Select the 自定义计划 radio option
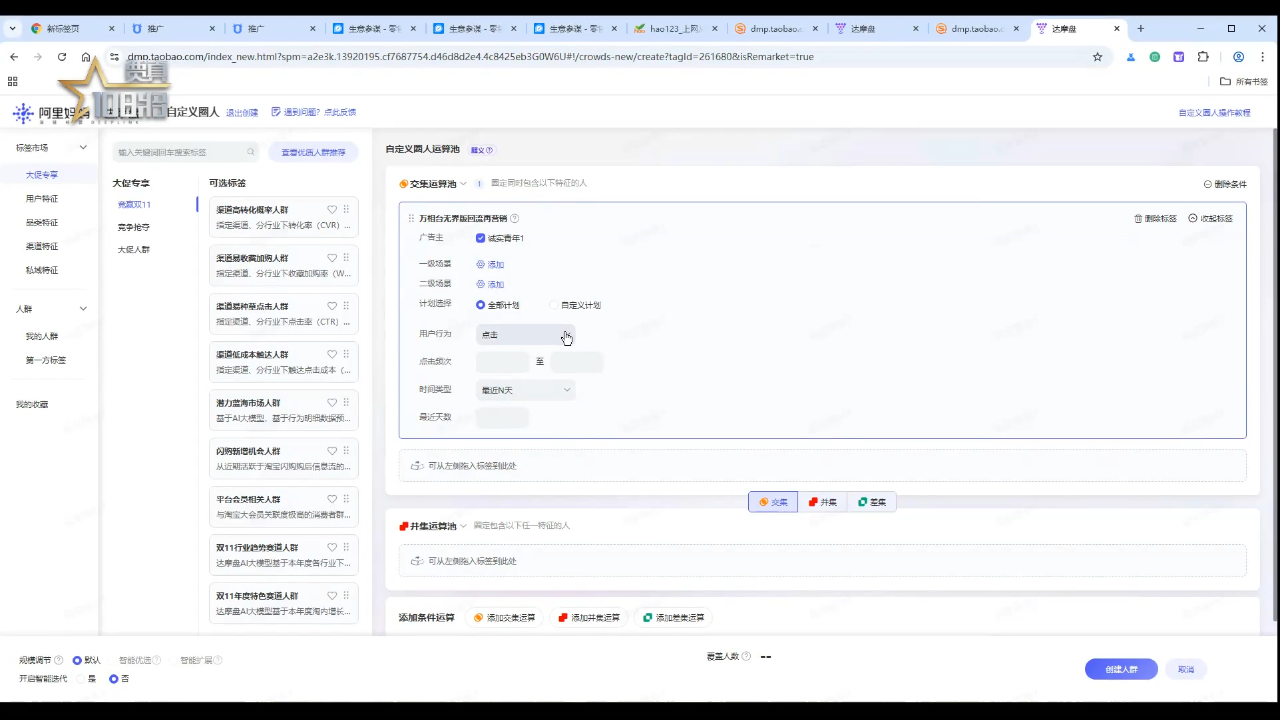 (554, 305)
